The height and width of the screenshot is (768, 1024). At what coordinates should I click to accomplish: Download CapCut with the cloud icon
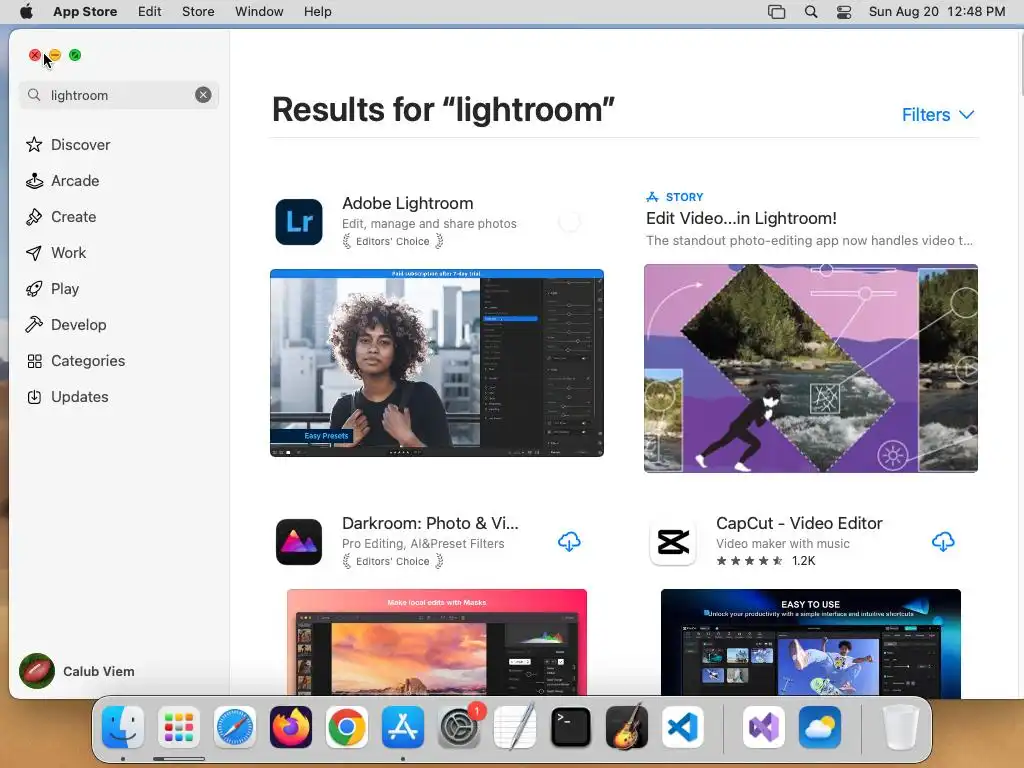pyautogui.click(x=943, y=541)
